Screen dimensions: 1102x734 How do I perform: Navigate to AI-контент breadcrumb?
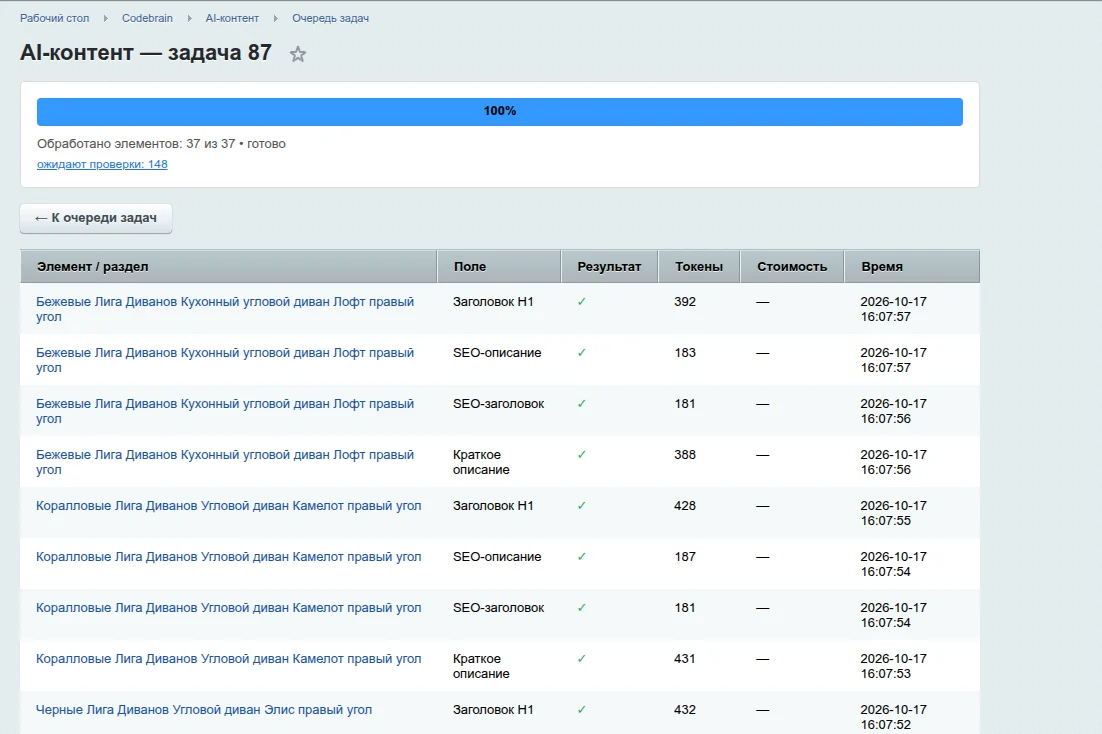(232, 18)
